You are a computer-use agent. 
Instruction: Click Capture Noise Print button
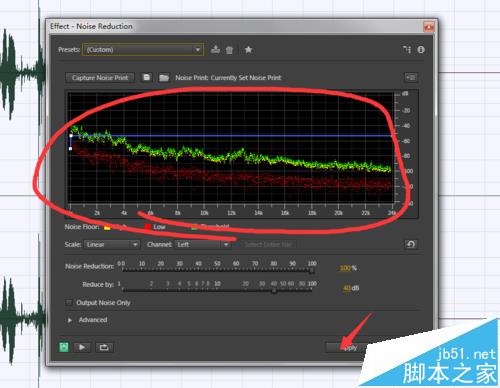pos(100,78)
